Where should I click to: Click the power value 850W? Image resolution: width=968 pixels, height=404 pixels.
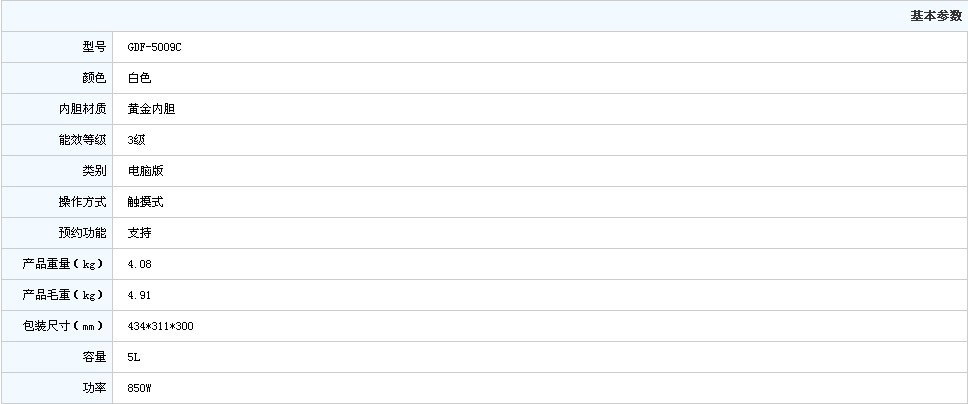(x=139, y=388)
